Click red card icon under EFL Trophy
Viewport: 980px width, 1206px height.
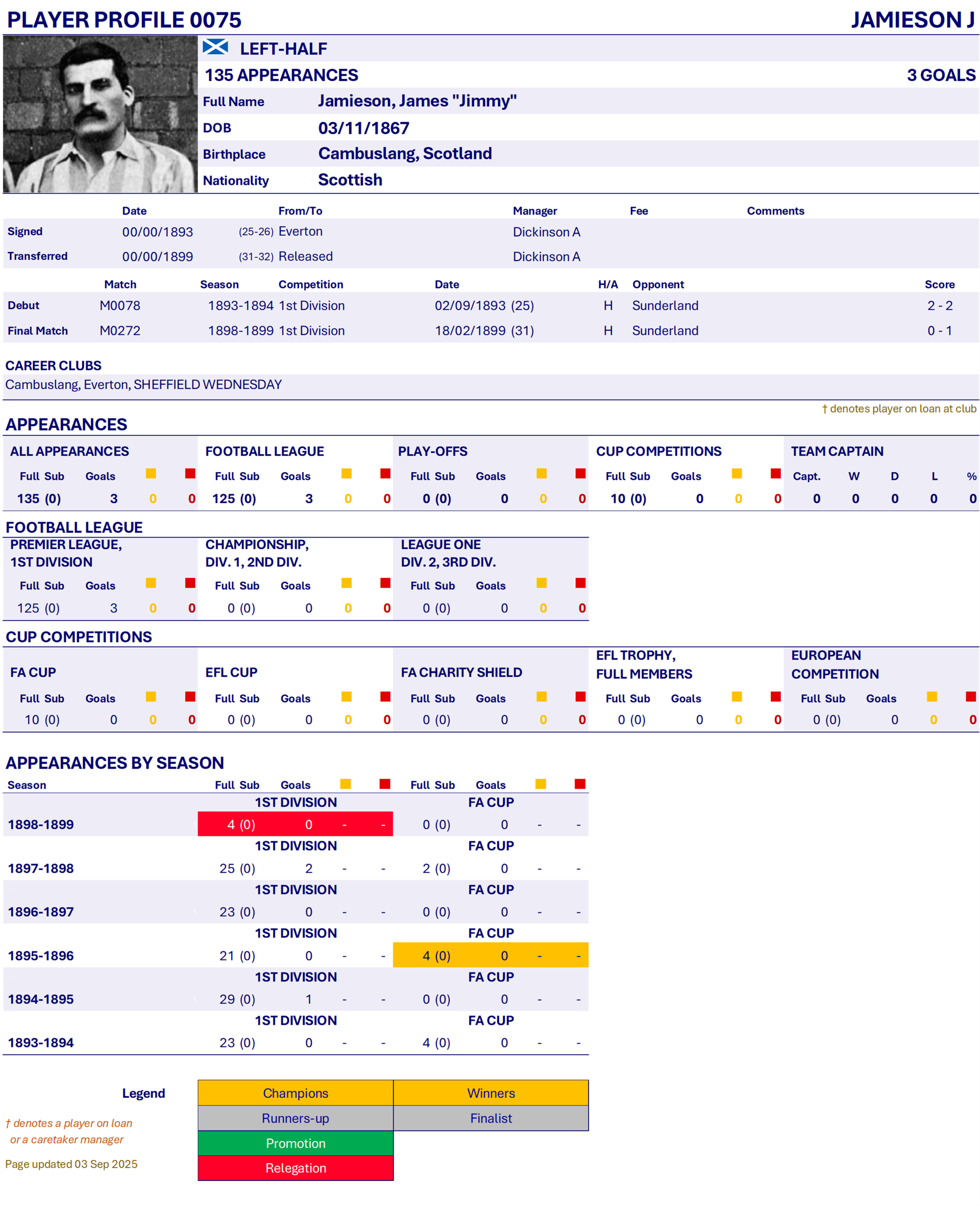tap(776, 697)
